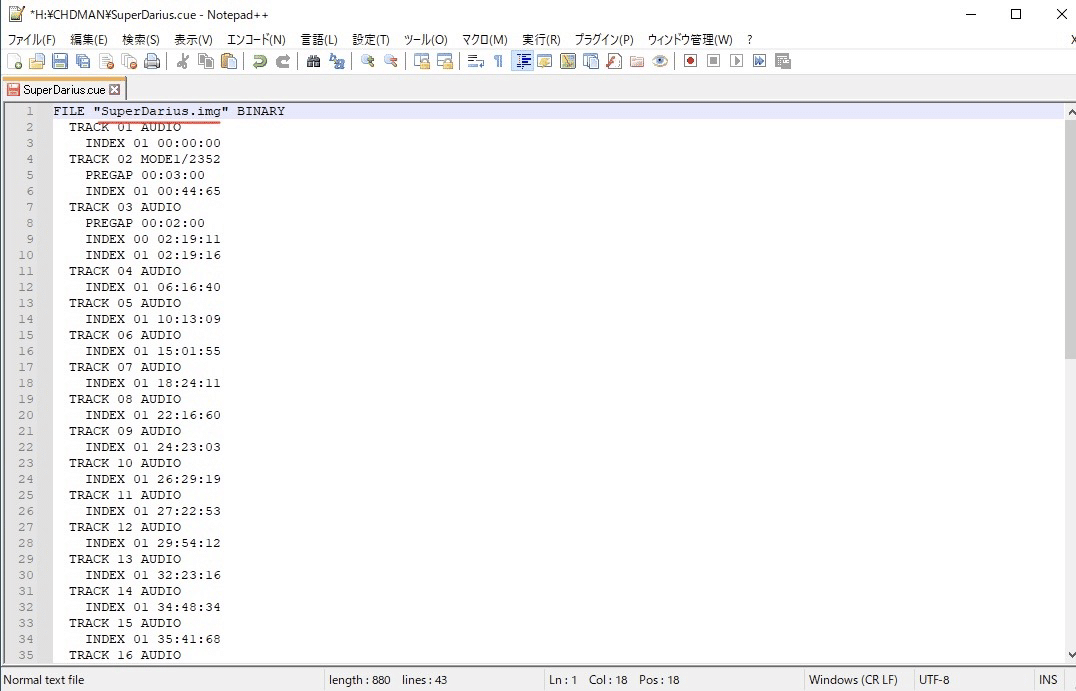Click line INDEX 00 02:19:11
Viewport: 1076px width, 691px height.
[x=153, y=239]
